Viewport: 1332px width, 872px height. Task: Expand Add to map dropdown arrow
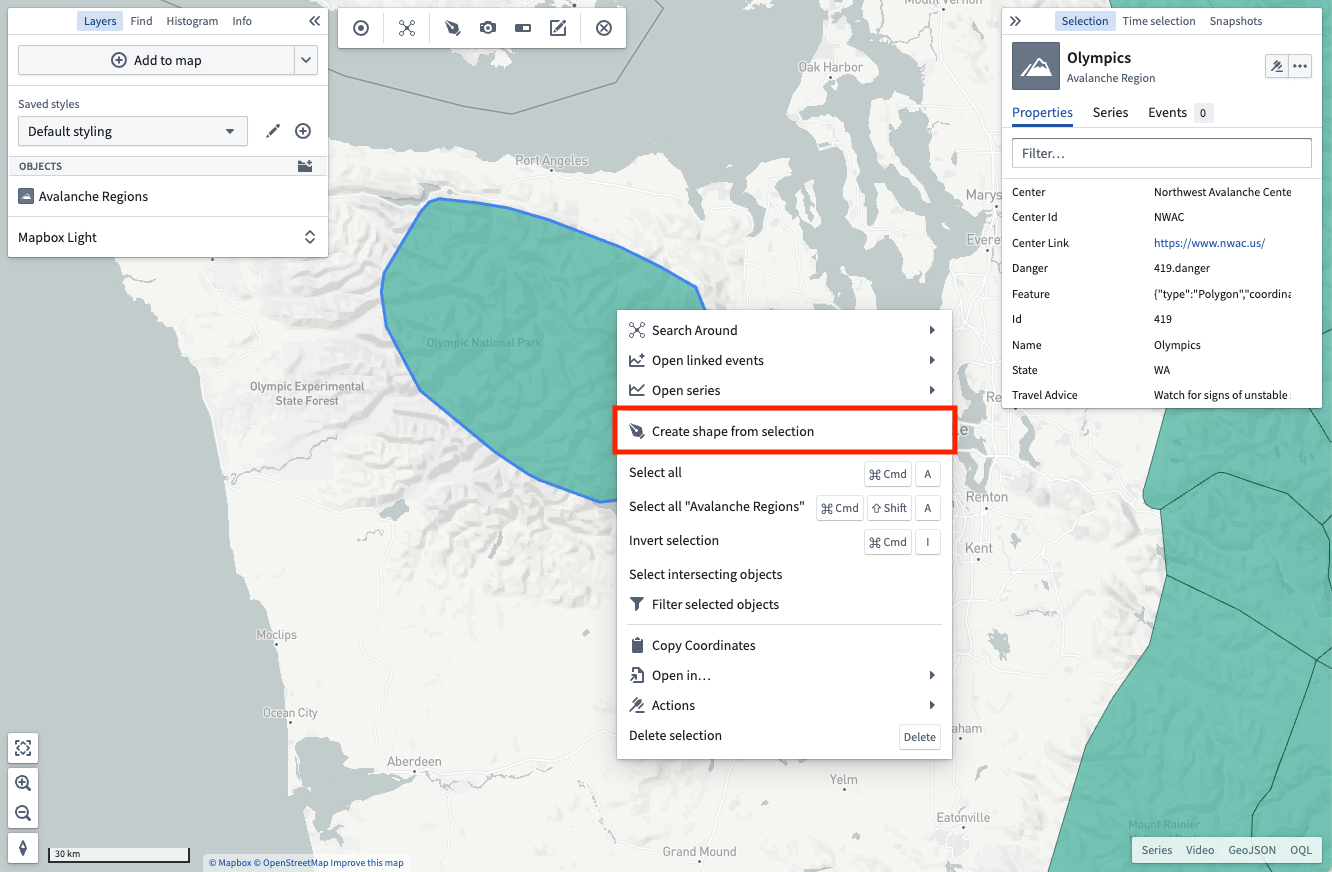pos(306,60)
